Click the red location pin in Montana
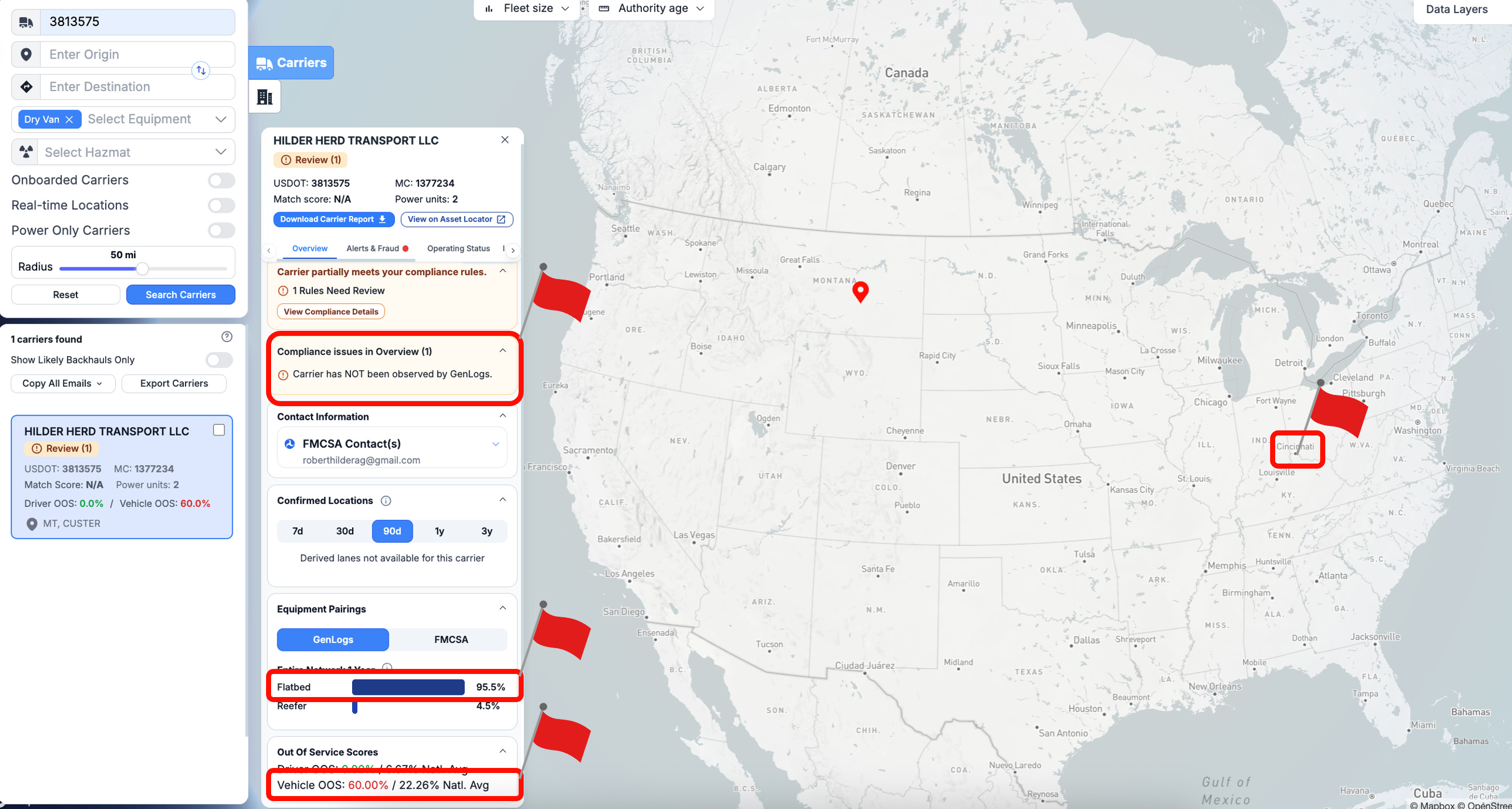 (x=860, y=291)
